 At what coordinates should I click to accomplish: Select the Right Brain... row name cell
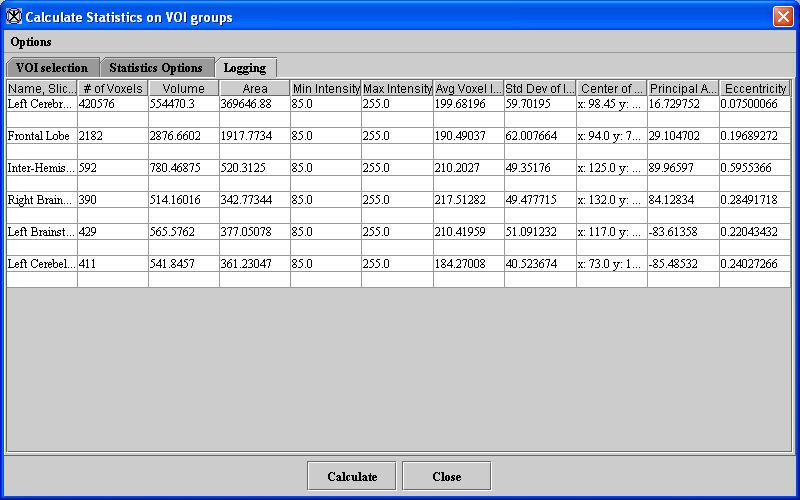[42, 200]
